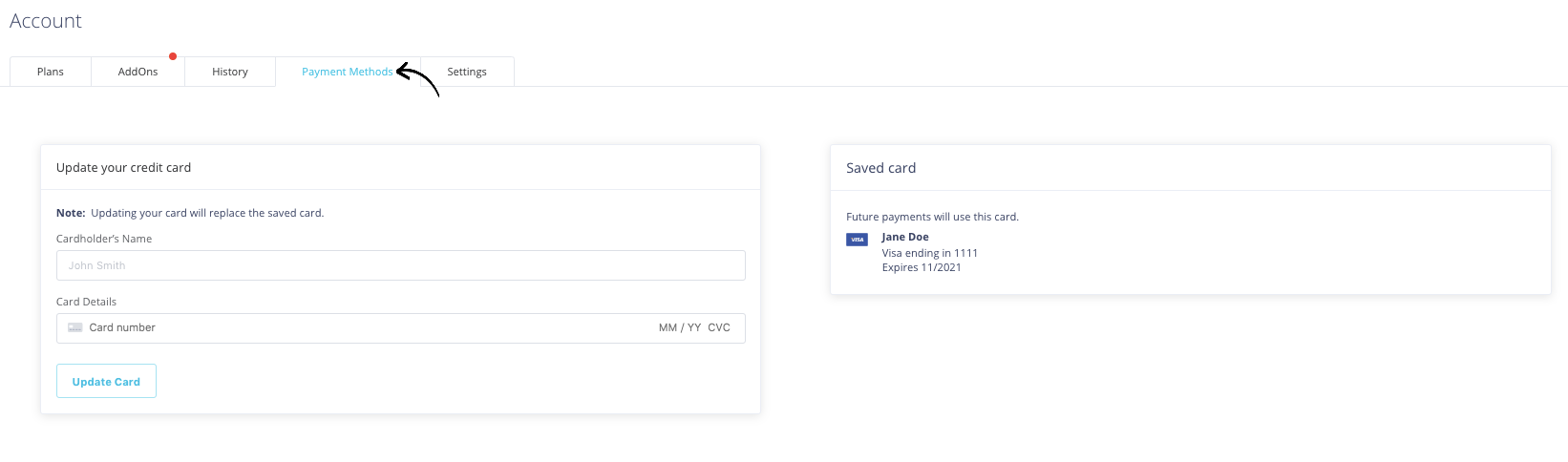1568x462 pixels.
Task: Go to the Settings tab
Action: (467, 72)
